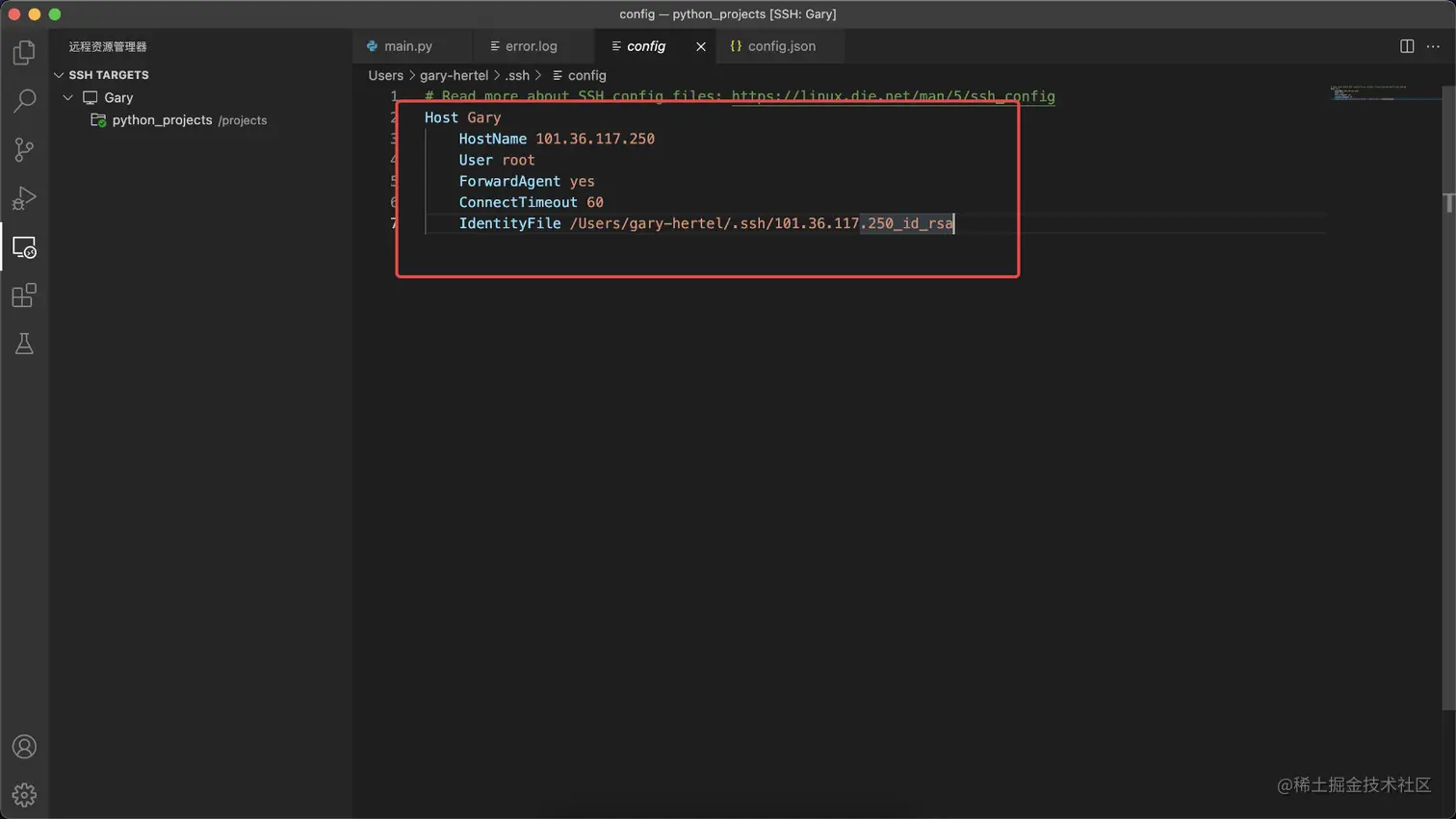Open editor More Actions ellipsis
Image resolution: width=1456 pixels, height=819 pixels.
pyautogui.click(x=1433, y=46)
